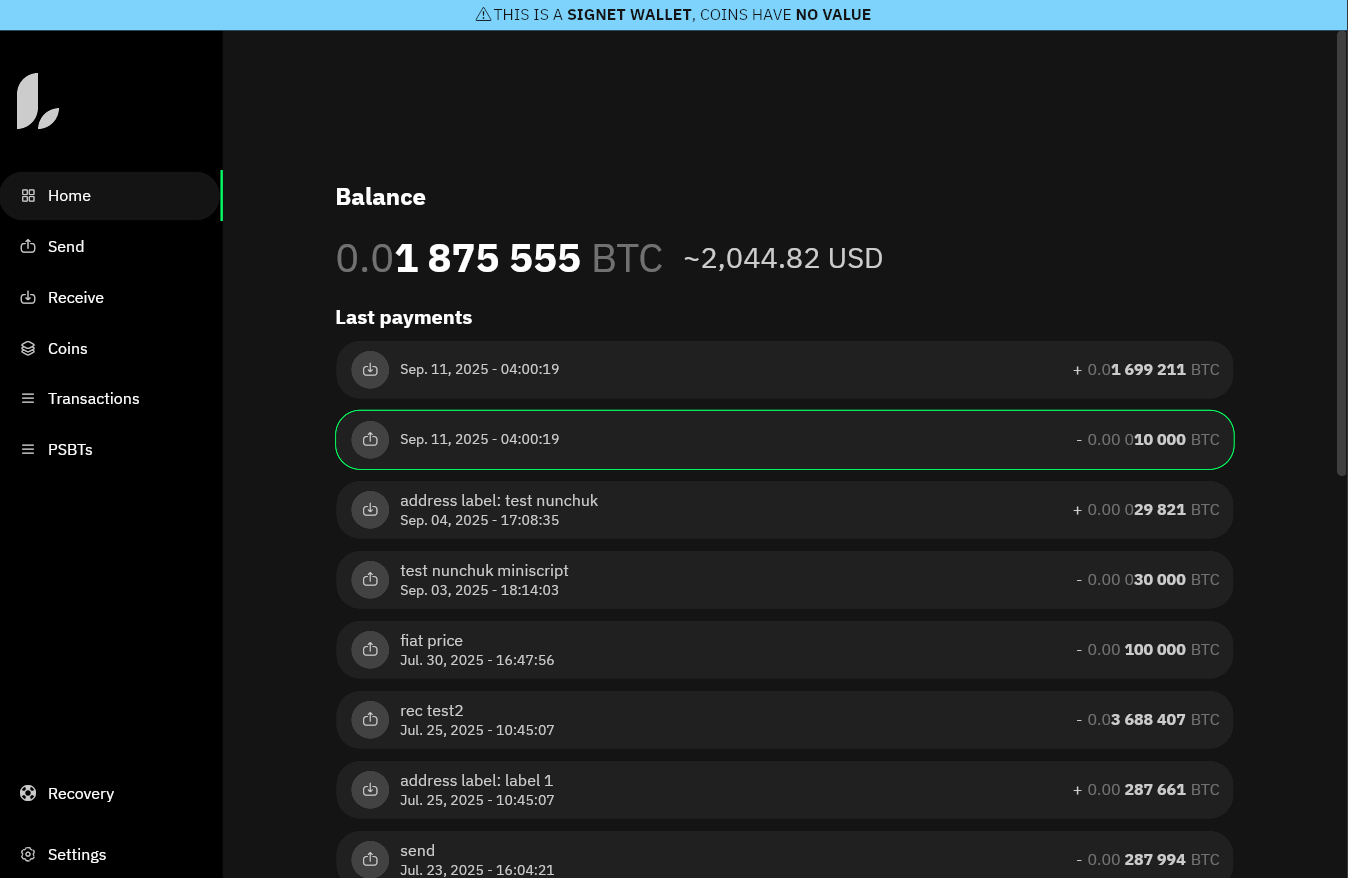The image size is (1348, 878).
Task: Open the 'rec test2' payment entry
Action: (784, 720)
